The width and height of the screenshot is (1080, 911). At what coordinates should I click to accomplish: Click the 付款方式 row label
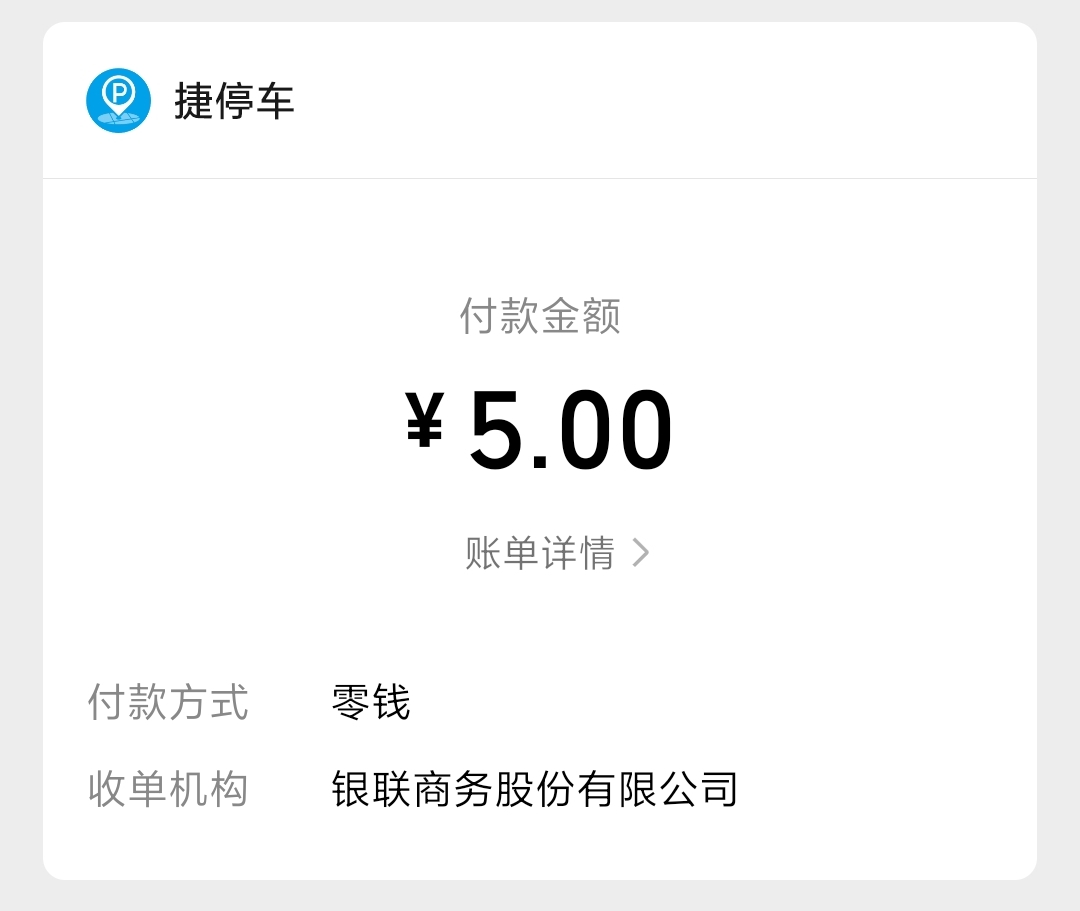168,702
